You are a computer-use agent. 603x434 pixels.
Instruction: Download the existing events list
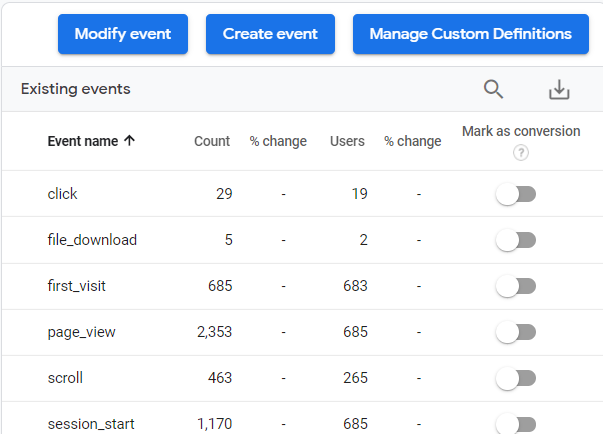(x=559, y=89)
